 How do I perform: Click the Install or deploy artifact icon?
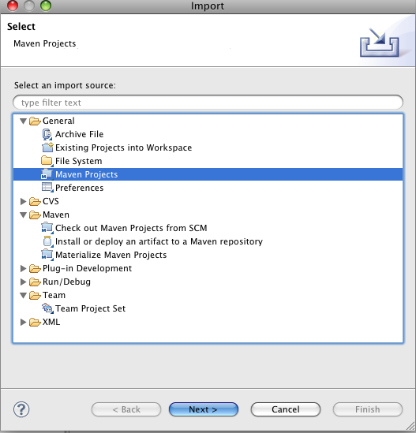(x=47, y=241)
